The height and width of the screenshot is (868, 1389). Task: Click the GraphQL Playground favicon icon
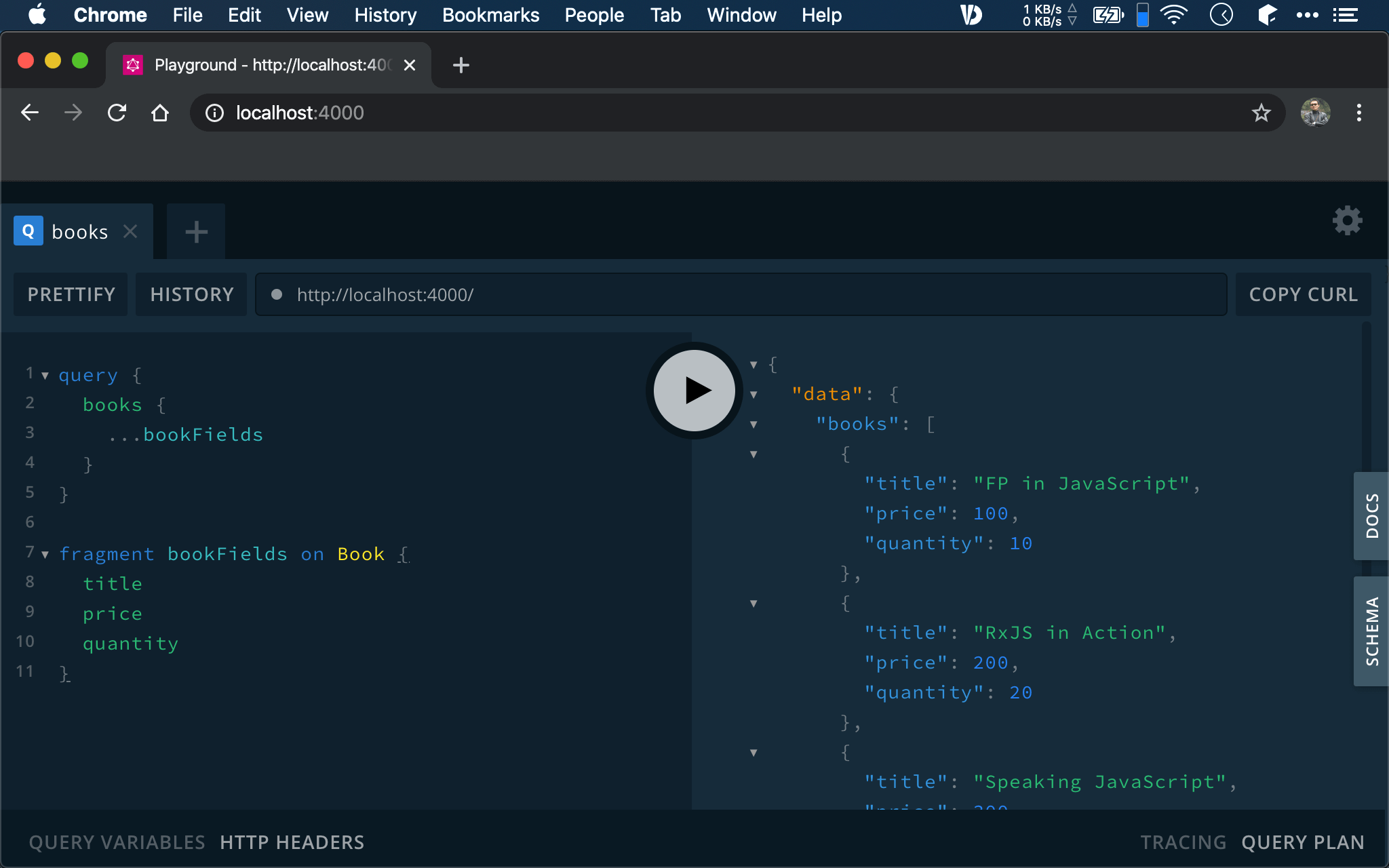tap(132, 64)
